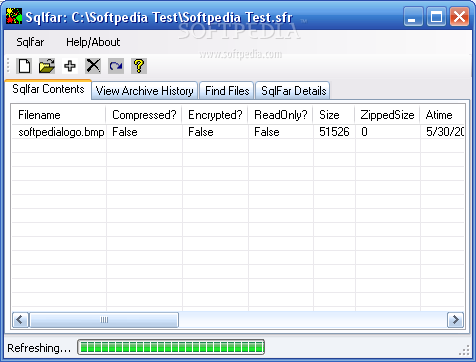This screenshot has height=362, width=476.
Task: Click the horizontal scrollbar thumb
Action: (104, 320)
